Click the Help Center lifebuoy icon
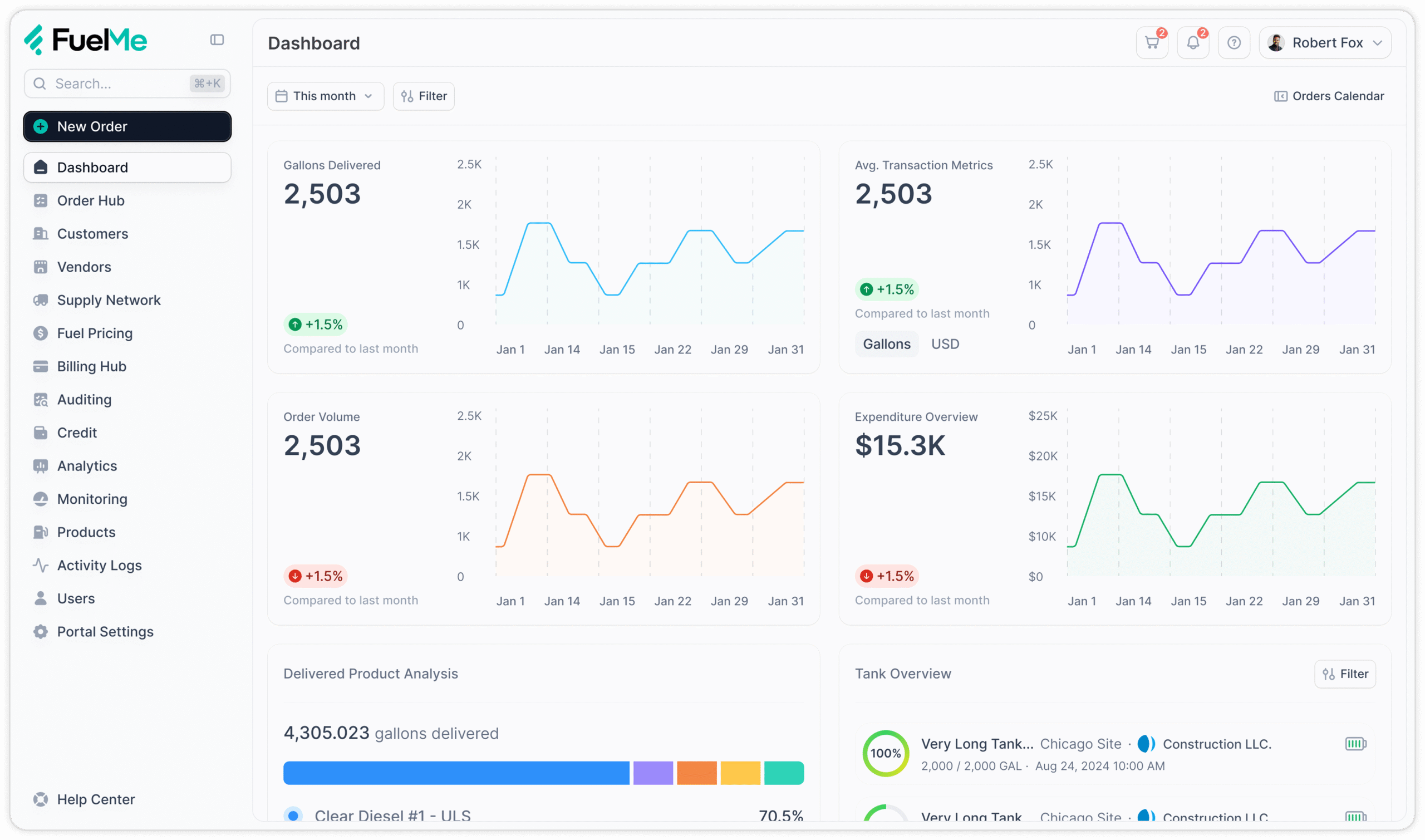Image resolution: width=1425 pixels, height=840 pixels. pyautogui.click(x=41, y=799)
